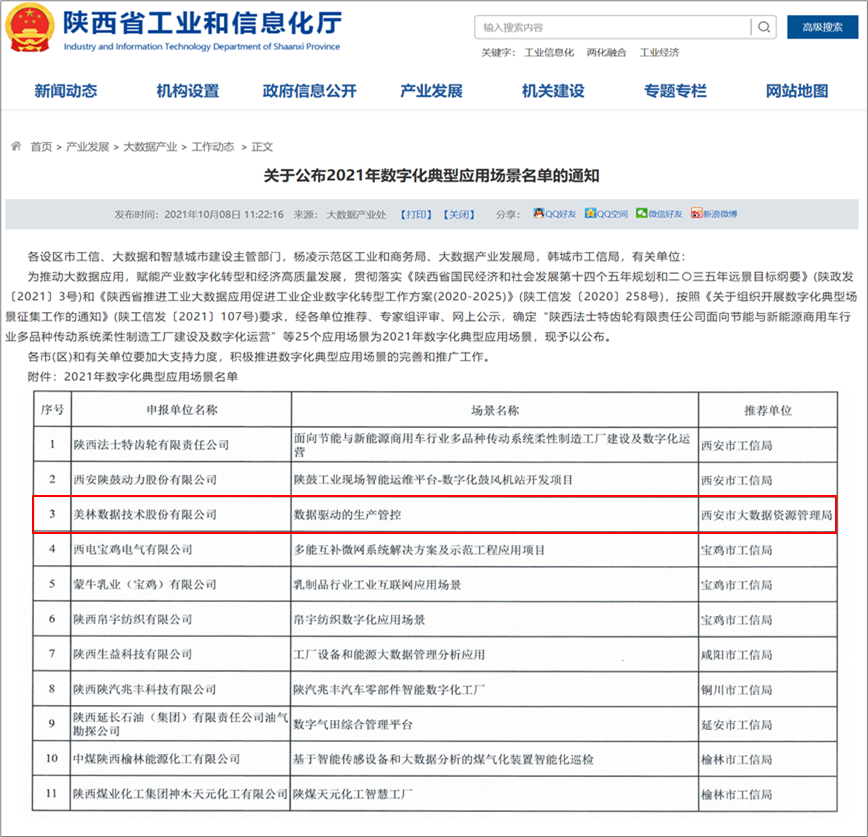Open the 大数据产业 breadcrumb link

151,145
